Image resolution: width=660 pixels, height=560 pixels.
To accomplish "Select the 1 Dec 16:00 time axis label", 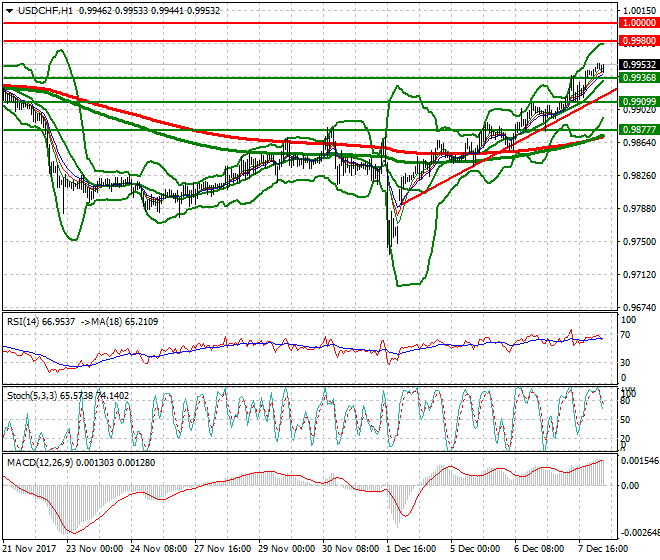I will point(411,549).
